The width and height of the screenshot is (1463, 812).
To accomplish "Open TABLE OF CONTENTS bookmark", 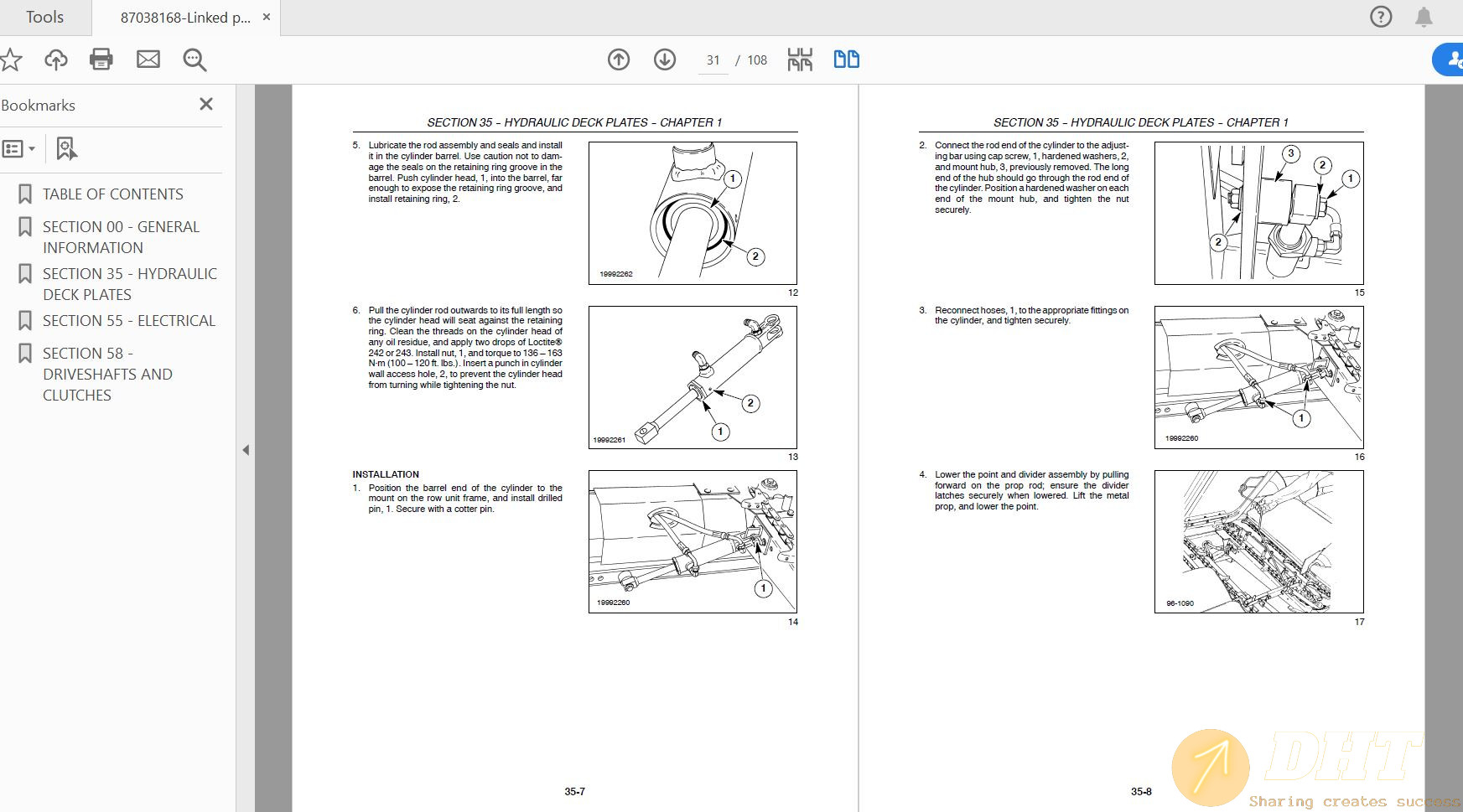I will [112, 194].
